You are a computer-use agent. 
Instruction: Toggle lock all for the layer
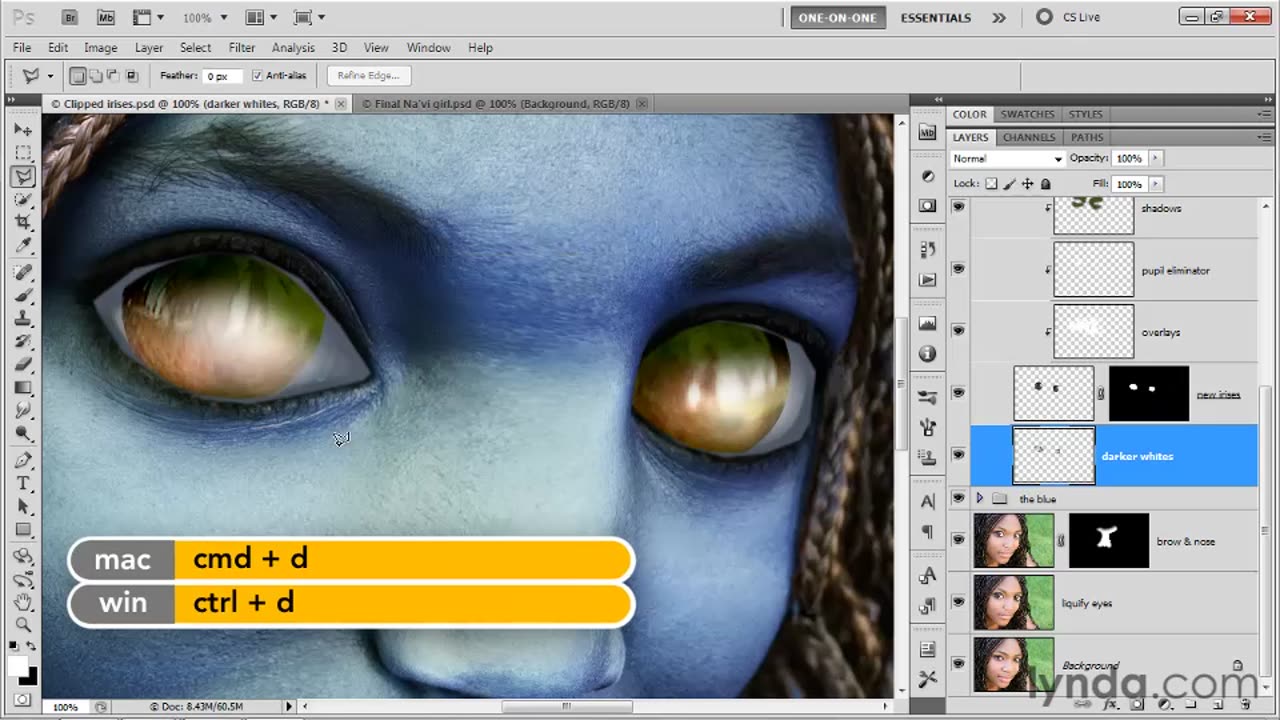[1046, 184]
